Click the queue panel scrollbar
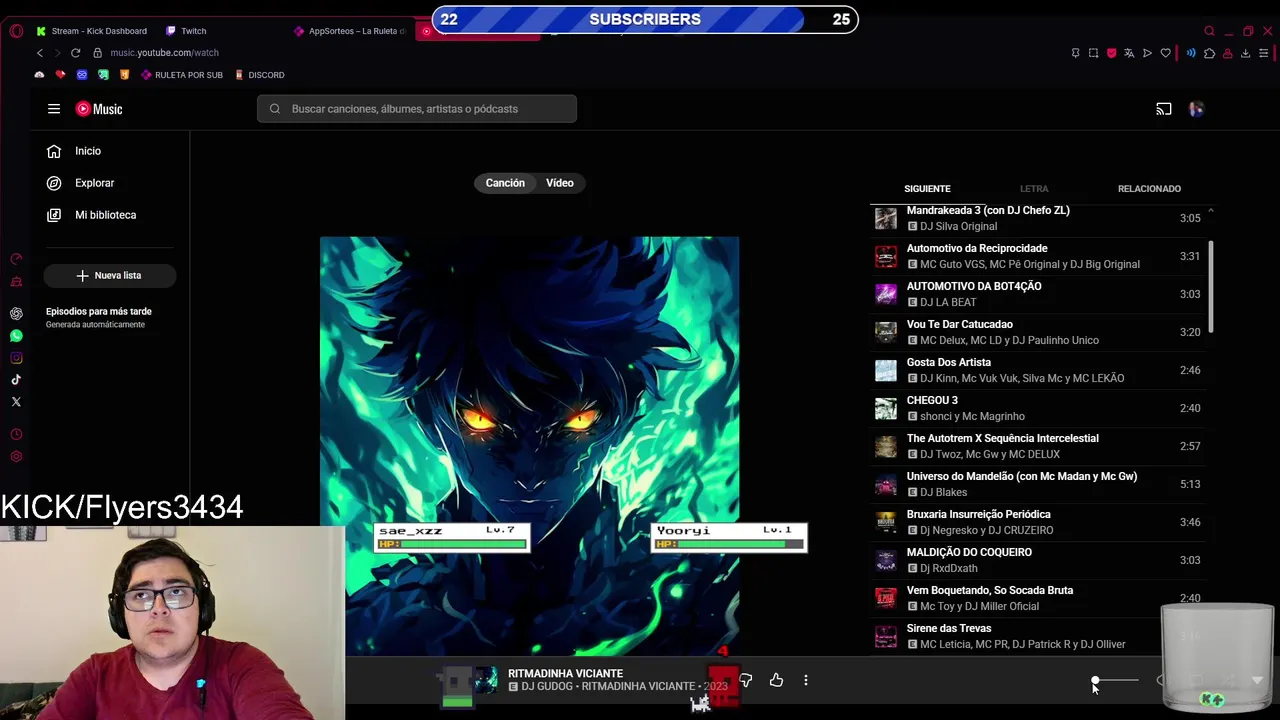The image size is (1280, 720). click(1211, 287)
